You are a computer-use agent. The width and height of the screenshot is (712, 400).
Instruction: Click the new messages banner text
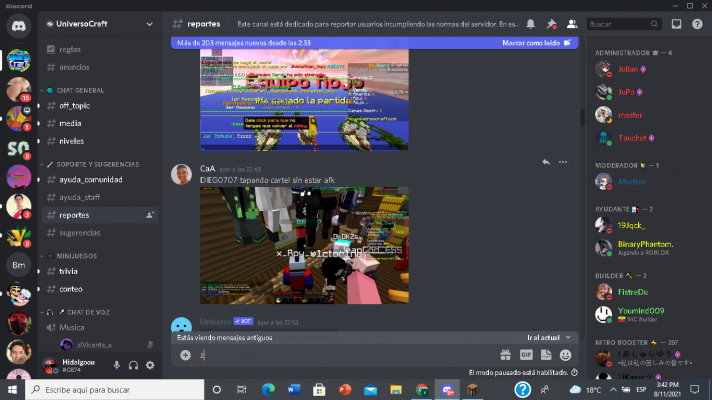click(244, 43)
